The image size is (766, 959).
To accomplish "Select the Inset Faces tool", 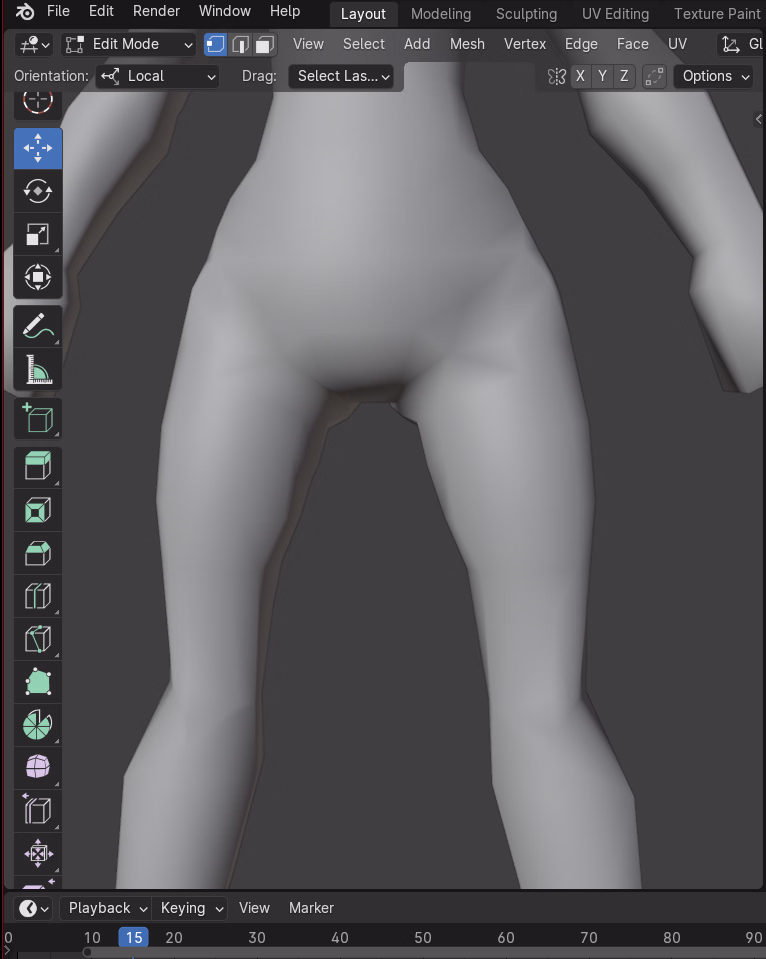I will click(x=38, y=509).
